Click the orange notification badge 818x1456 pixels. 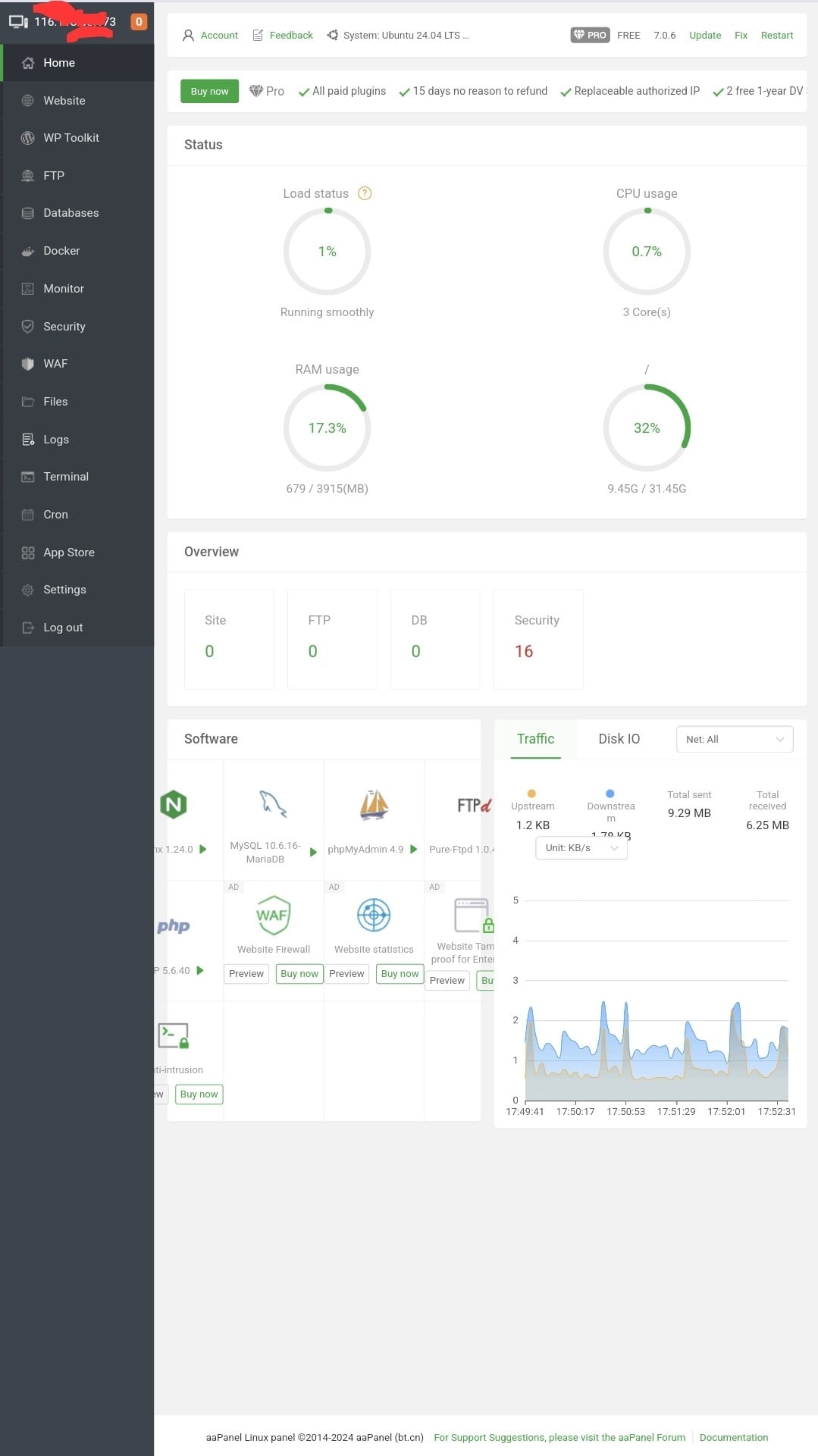[139, 22]
